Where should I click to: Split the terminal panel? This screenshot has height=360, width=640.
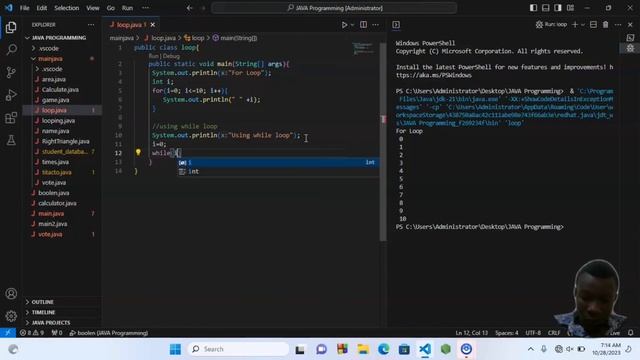tap(593, 24)
